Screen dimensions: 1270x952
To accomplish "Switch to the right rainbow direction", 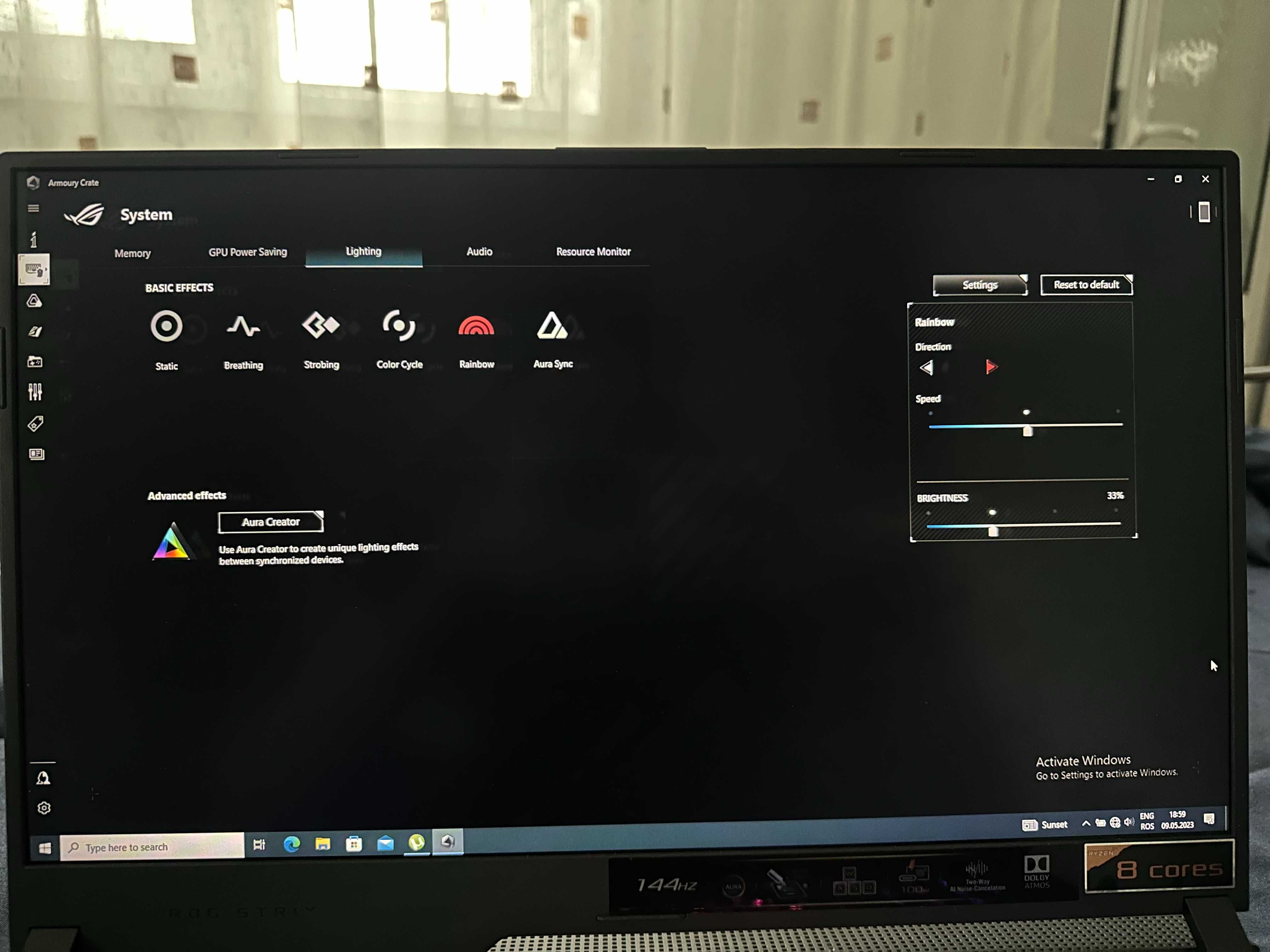I will point(989,367).
